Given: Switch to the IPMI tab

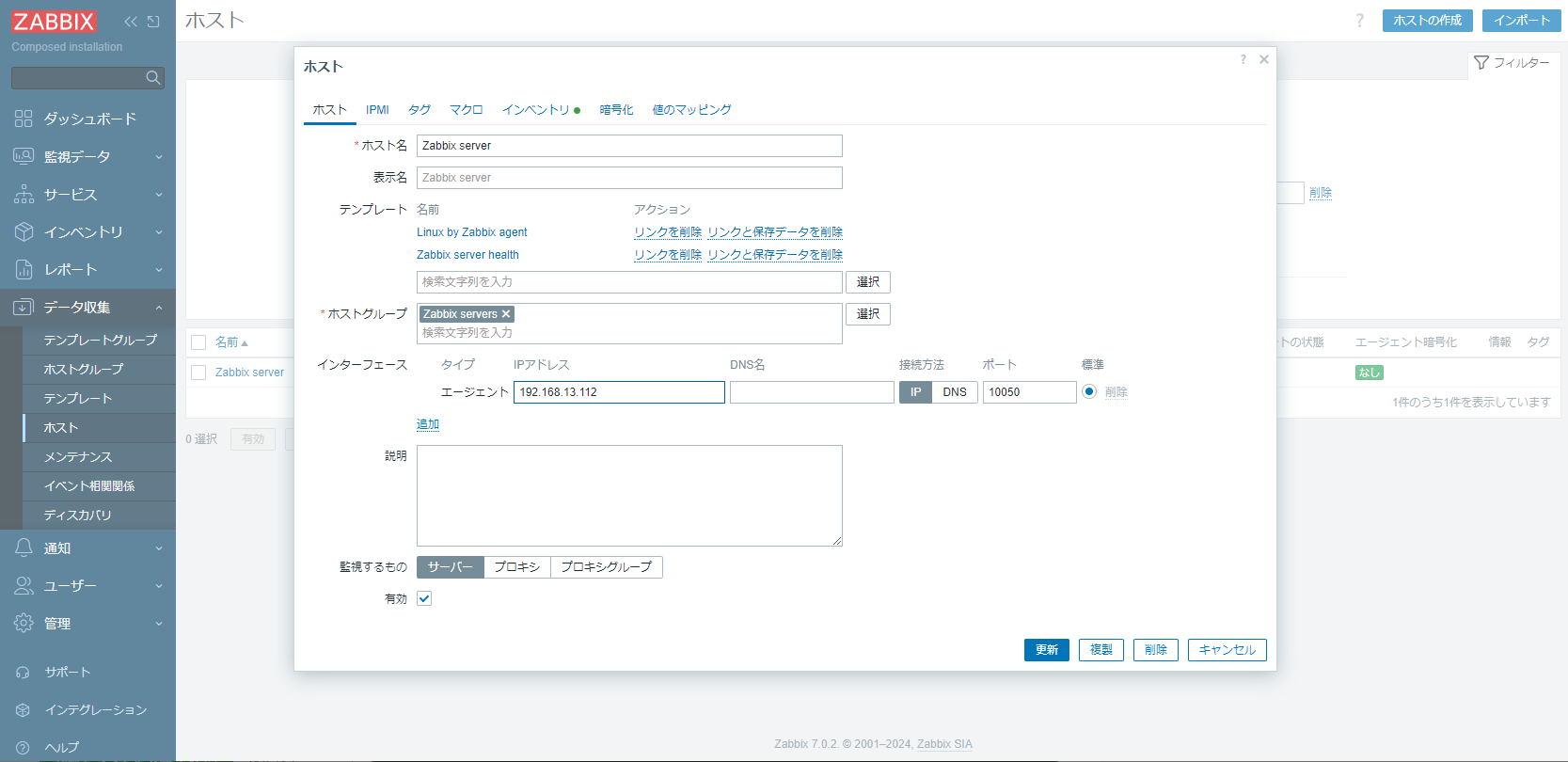Looking at the screenshot, I should tap(377, 110).
